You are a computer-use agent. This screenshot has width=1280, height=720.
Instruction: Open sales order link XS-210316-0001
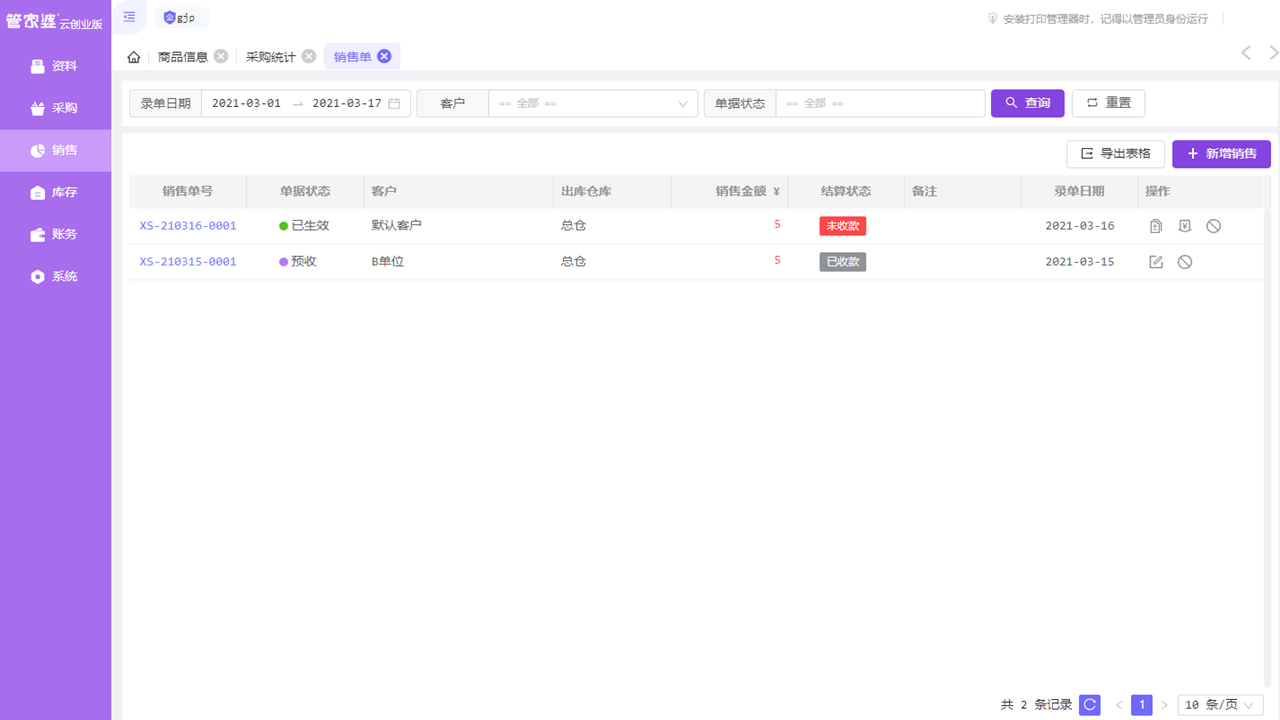[188, 226]
